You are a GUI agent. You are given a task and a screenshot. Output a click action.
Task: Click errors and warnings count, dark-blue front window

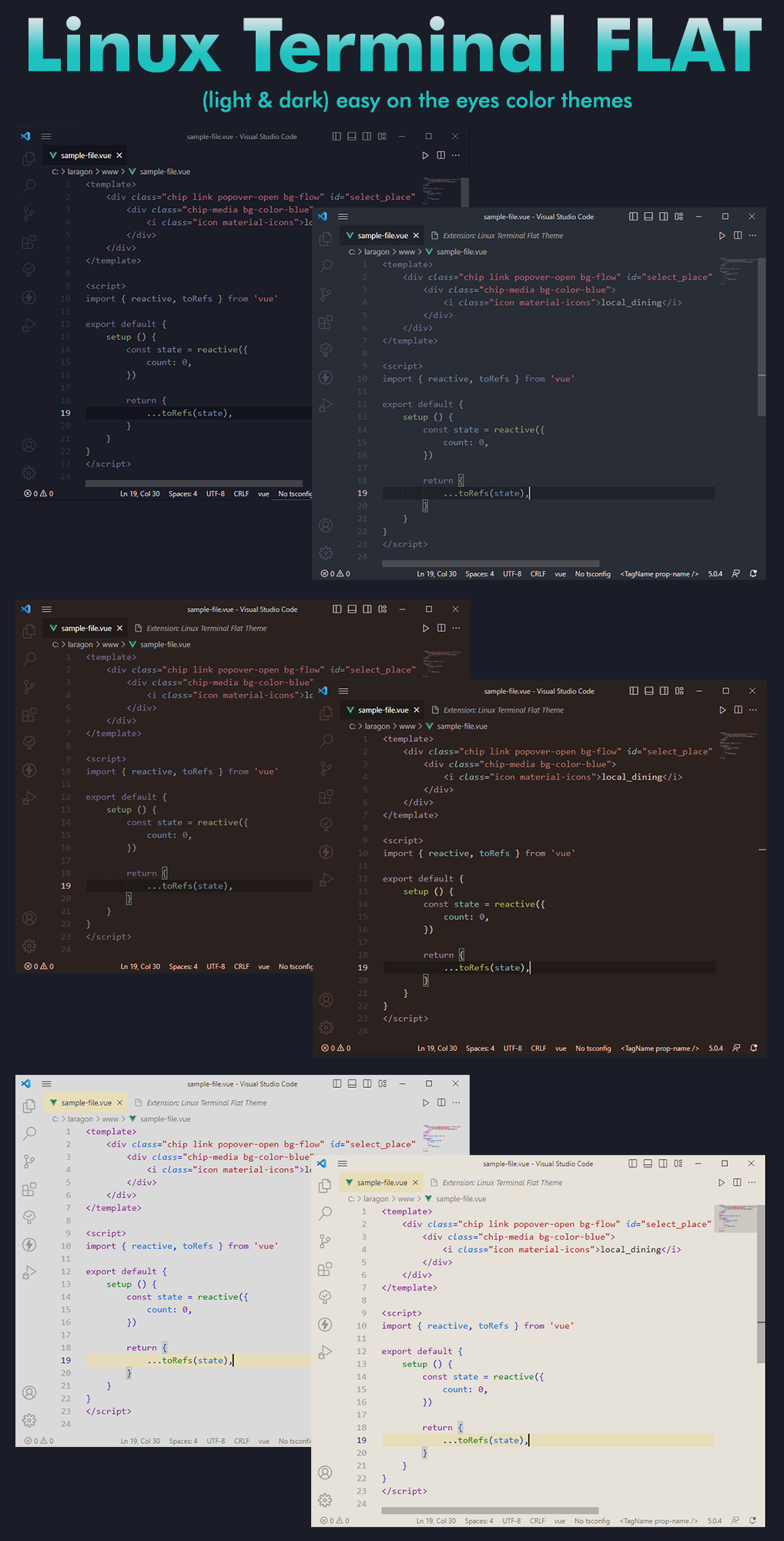[x=336, y=574]
